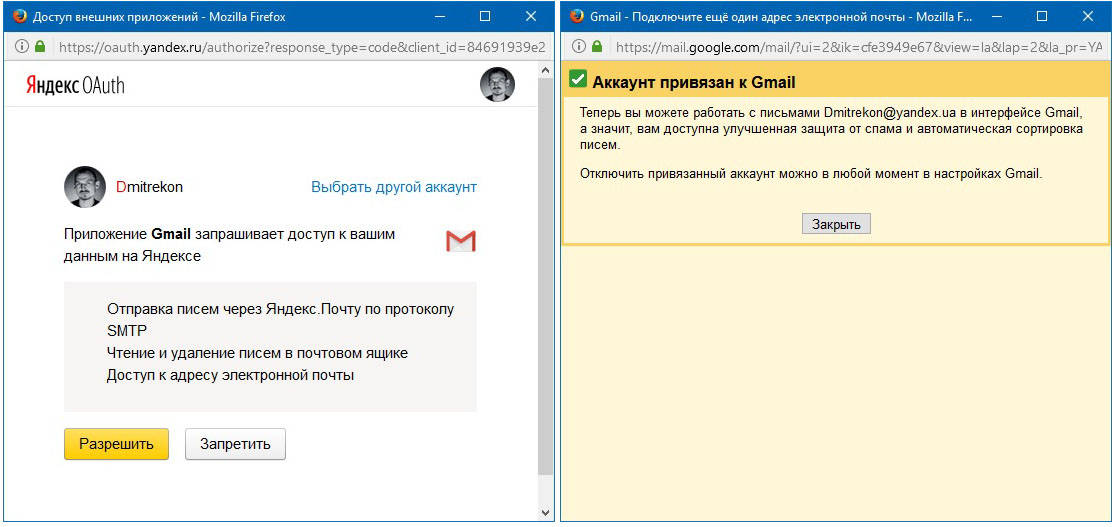
Task: Click the heading Аккаунт привязан к Gmail
Action: coord(693,83)
